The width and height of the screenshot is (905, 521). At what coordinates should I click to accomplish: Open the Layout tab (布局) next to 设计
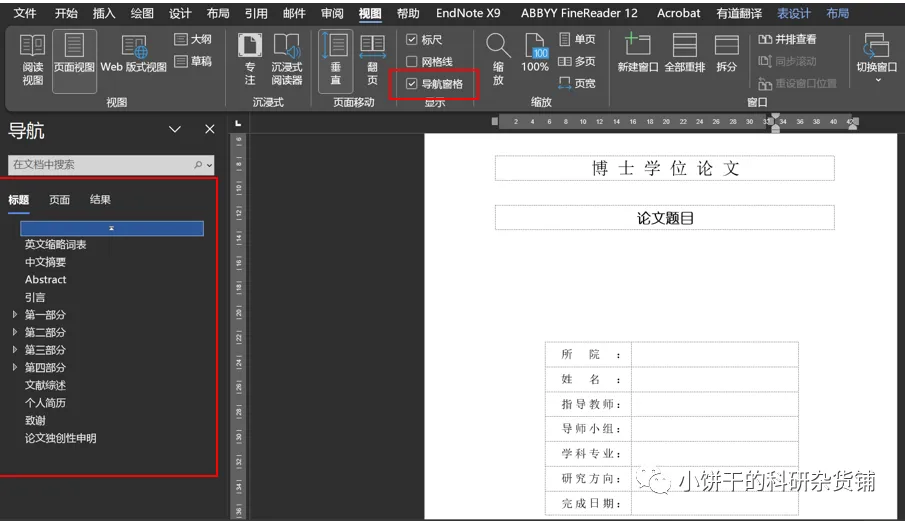point(218,13)
